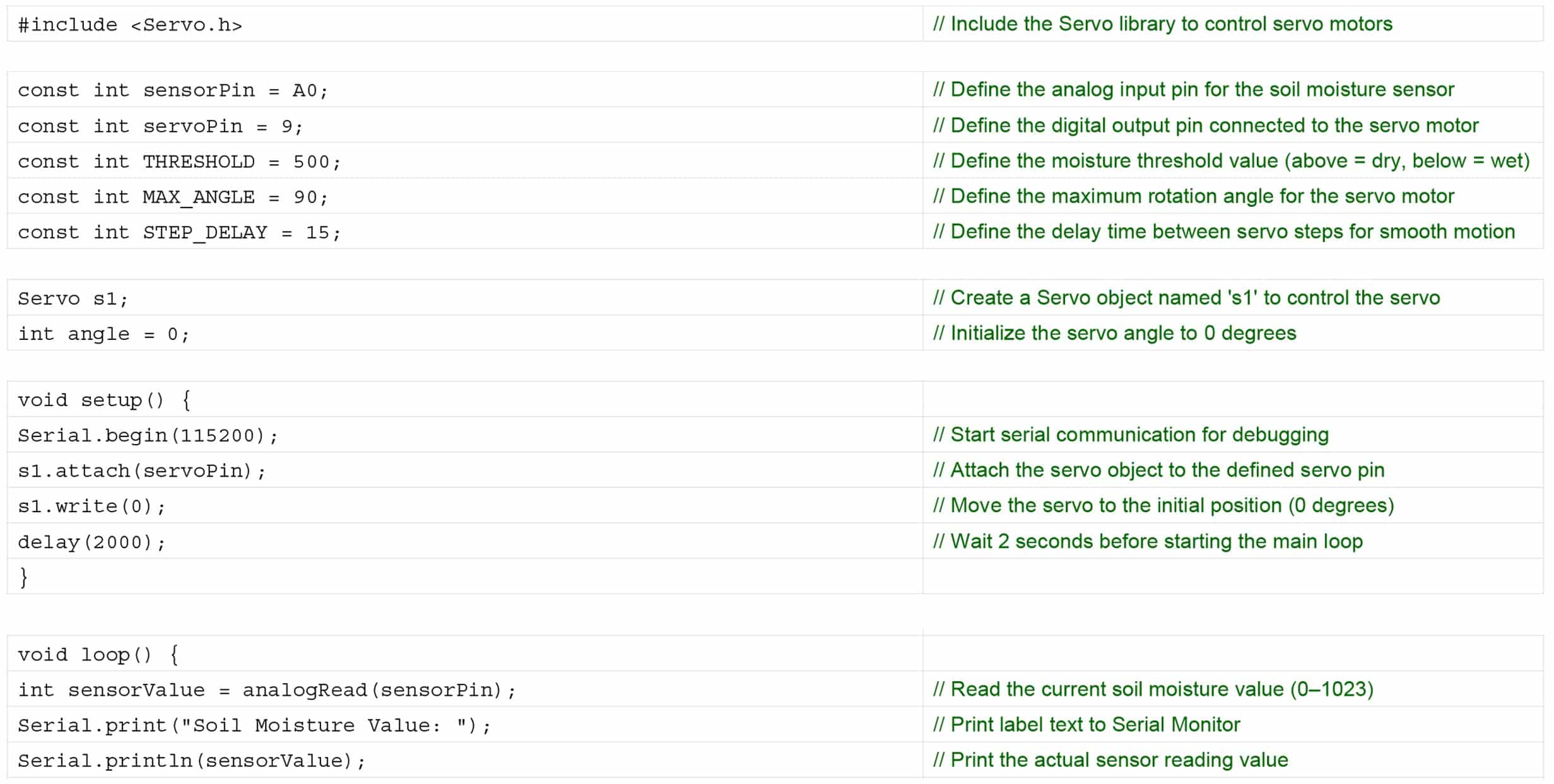Image resolution: width=1554 pixels, height=784 pixels.
Task: Click the Serial.print "Soil Moisture Value" line
Action: [254, 725]
